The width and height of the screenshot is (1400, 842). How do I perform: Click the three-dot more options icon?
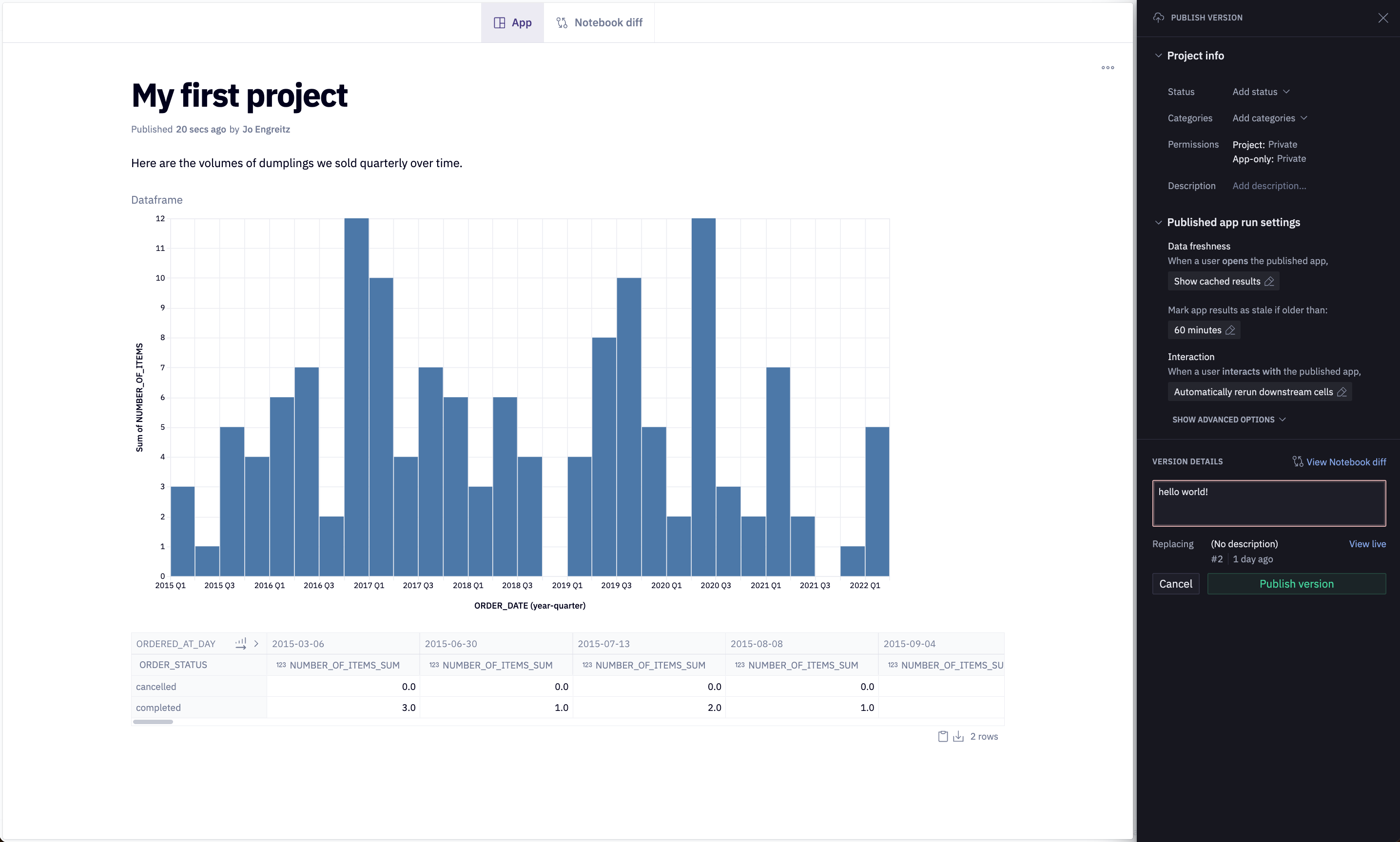(1107, 68)
